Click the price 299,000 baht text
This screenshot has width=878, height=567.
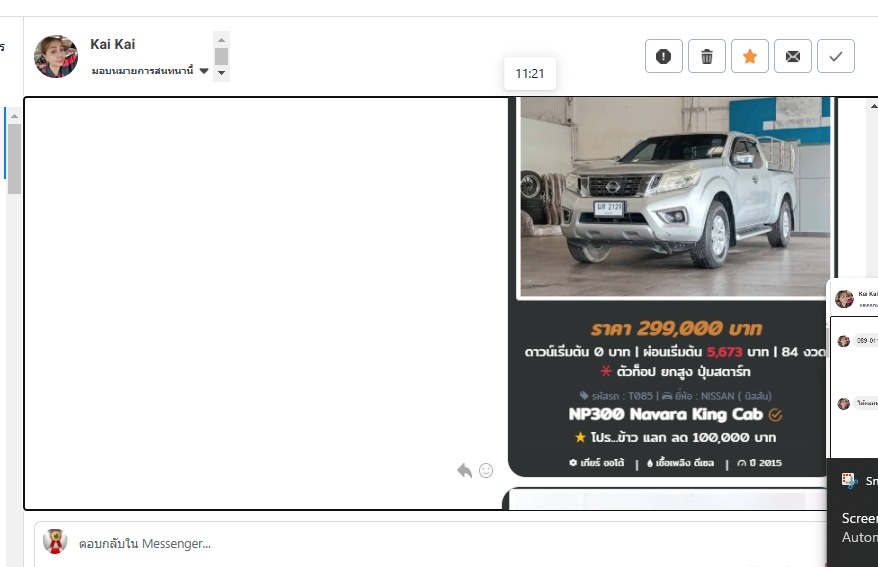tap(676, 329)
